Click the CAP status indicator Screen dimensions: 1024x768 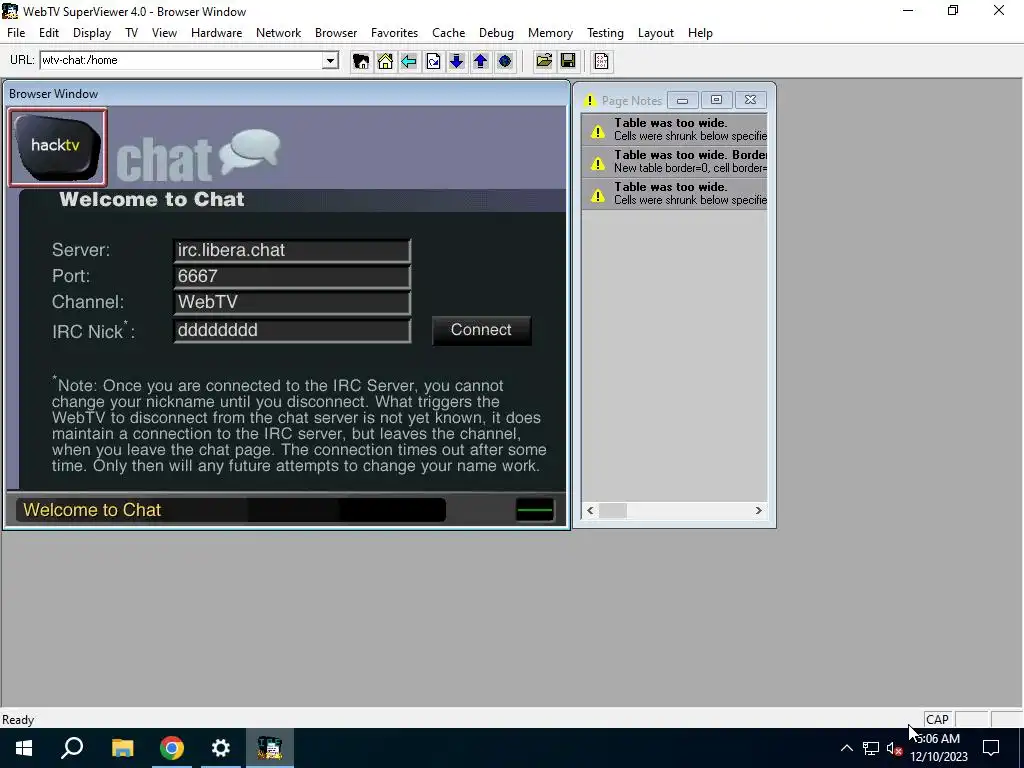point(937,720)
